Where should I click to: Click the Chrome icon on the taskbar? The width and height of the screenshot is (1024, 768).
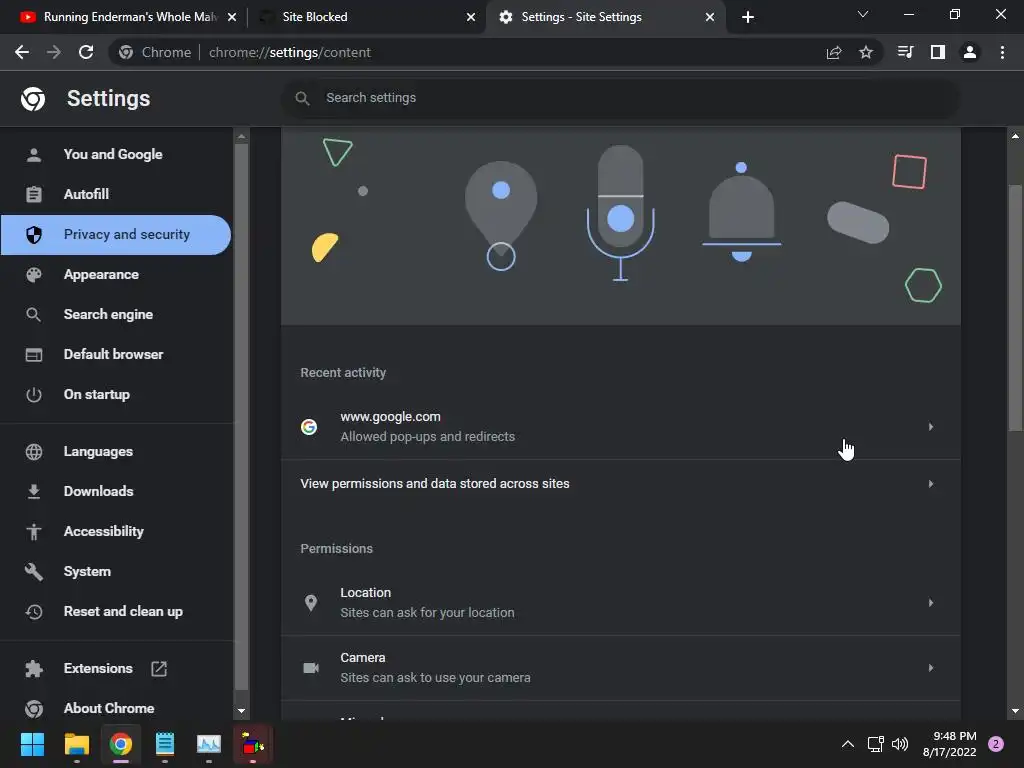coord(121,744)
